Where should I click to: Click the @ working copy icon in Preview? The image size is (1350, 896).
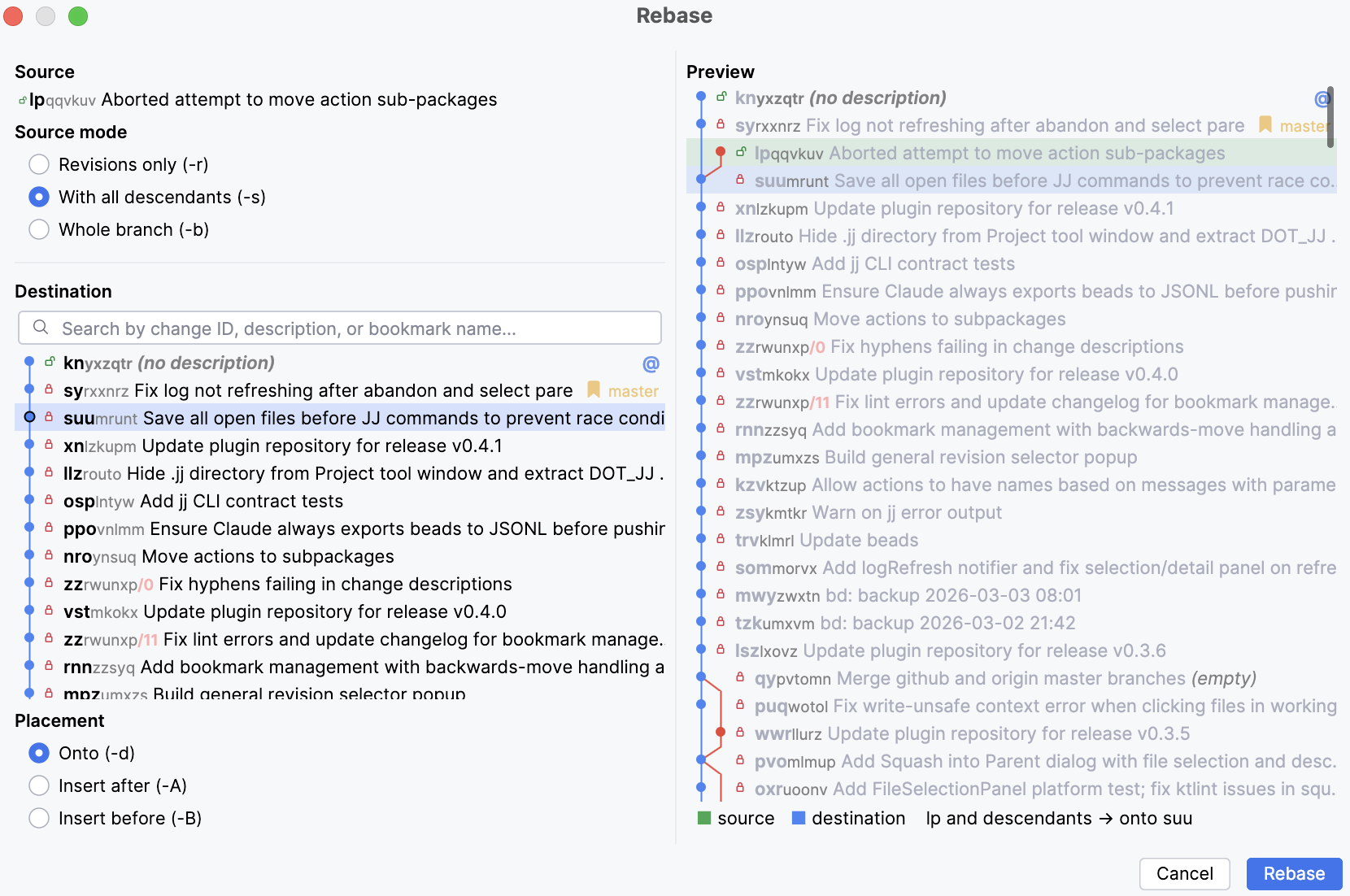pyautogui.click(x=1322, y=98)
